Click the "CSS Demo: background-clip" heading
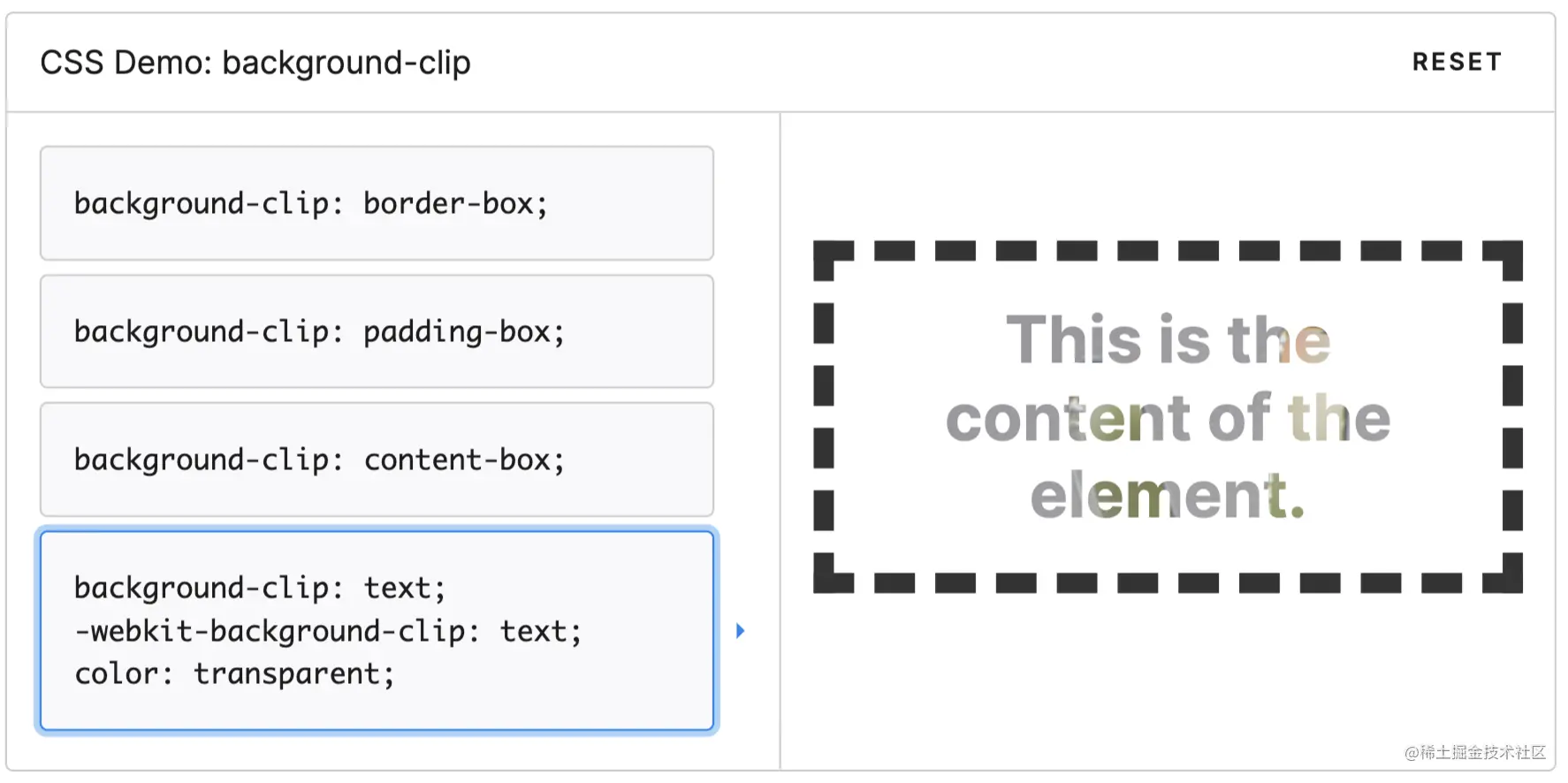This screenshot has height=783, width=1568. (255, 63)
